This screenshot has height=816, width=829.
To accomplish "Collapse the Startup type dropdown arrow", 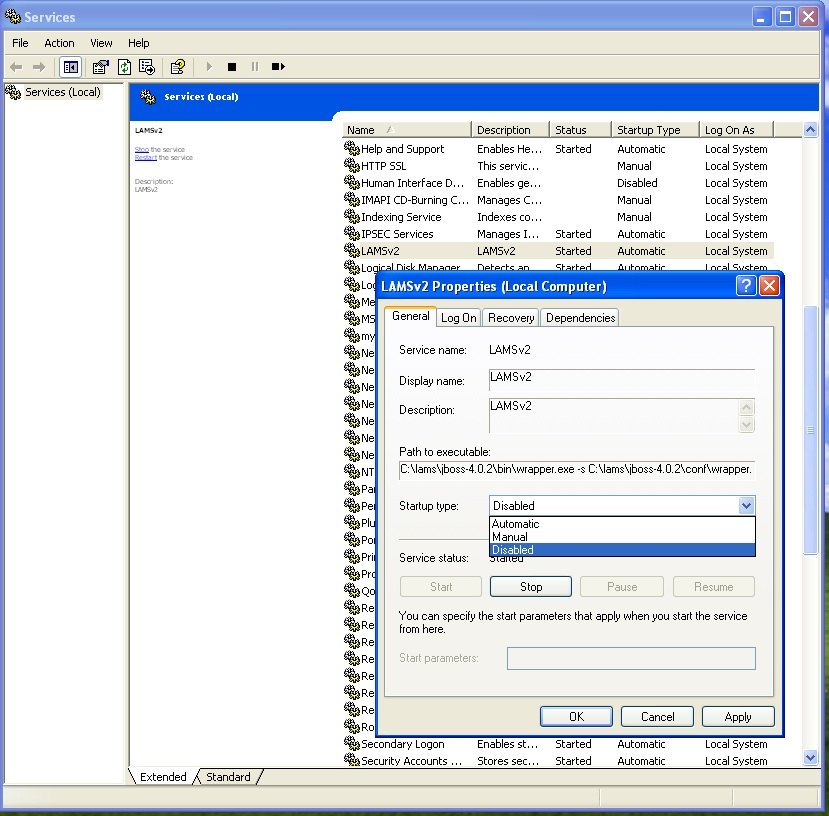I will point(745,506).
